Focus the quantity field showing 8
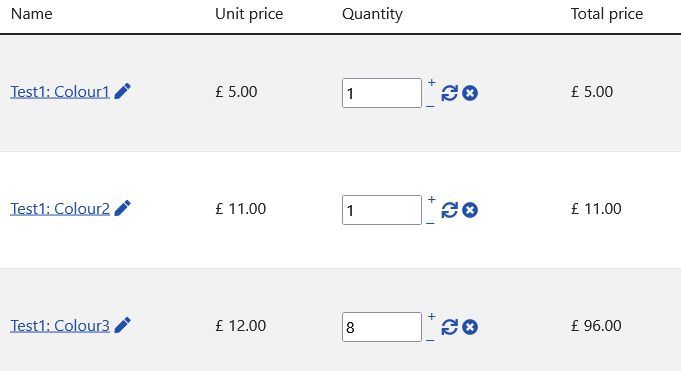 click(x=382, y=327)
